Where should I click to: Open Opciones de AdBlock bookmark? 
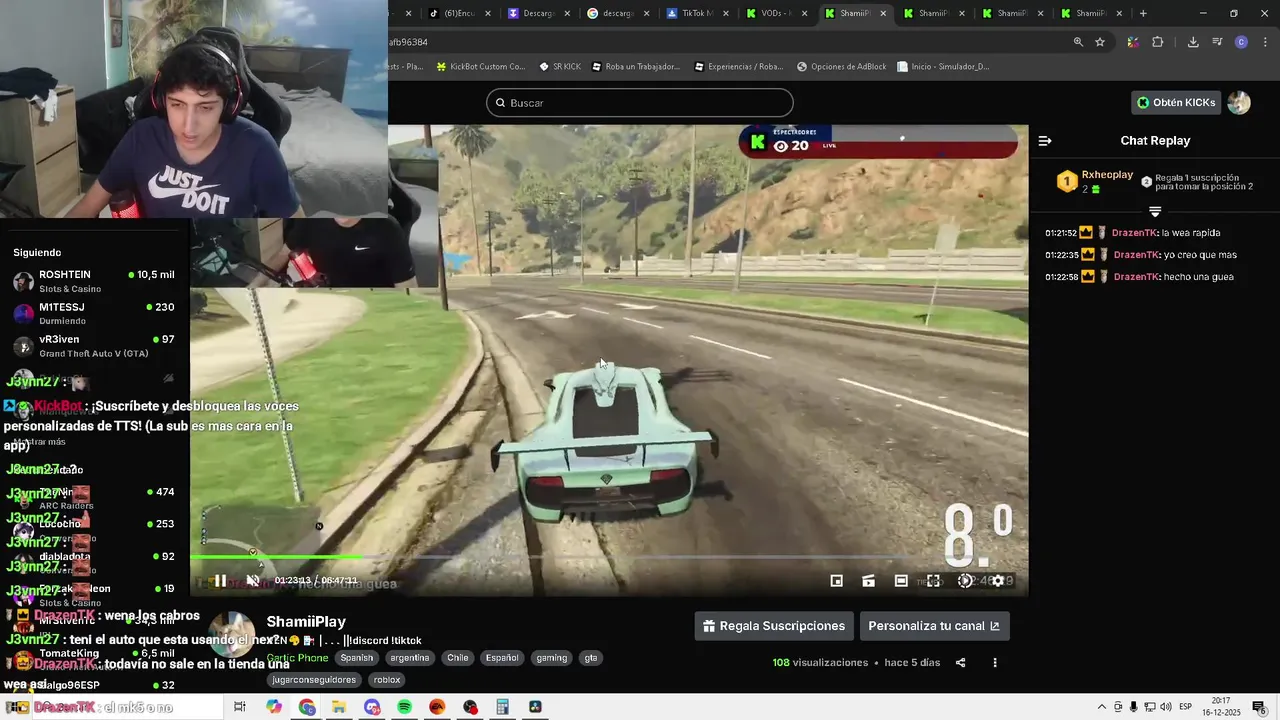pos(842,67)
